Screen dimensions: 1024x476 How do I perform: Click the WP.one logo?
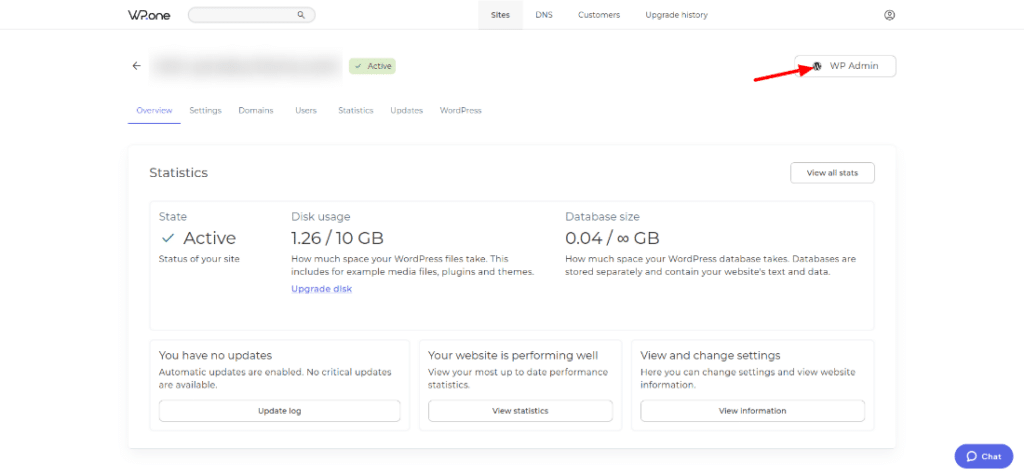tap(151, 15)
